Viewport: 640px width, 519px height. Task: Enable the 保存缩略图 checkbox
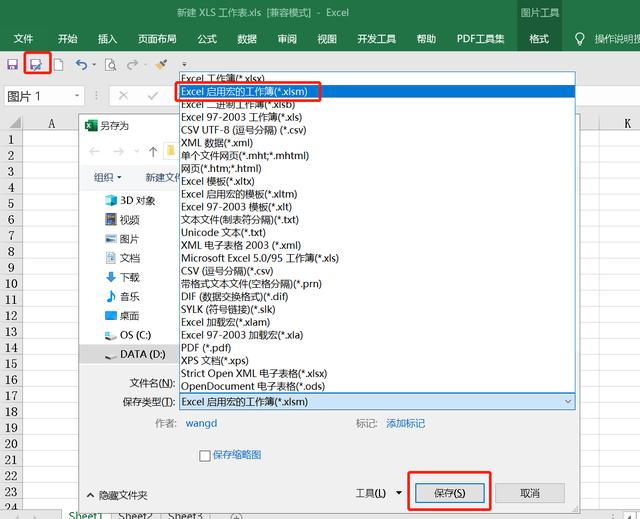click(x=204, y=455)
